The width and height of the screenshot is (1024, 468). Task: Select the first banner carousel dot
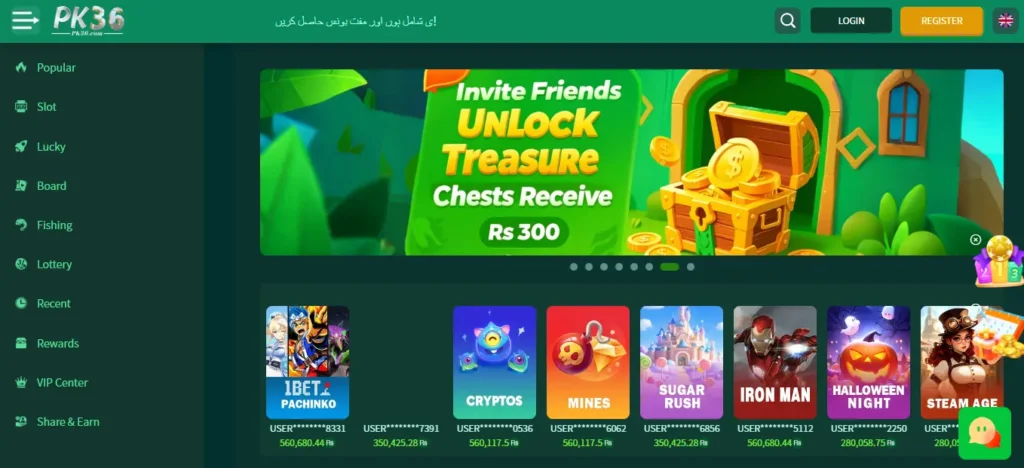(x=573, y=267)
